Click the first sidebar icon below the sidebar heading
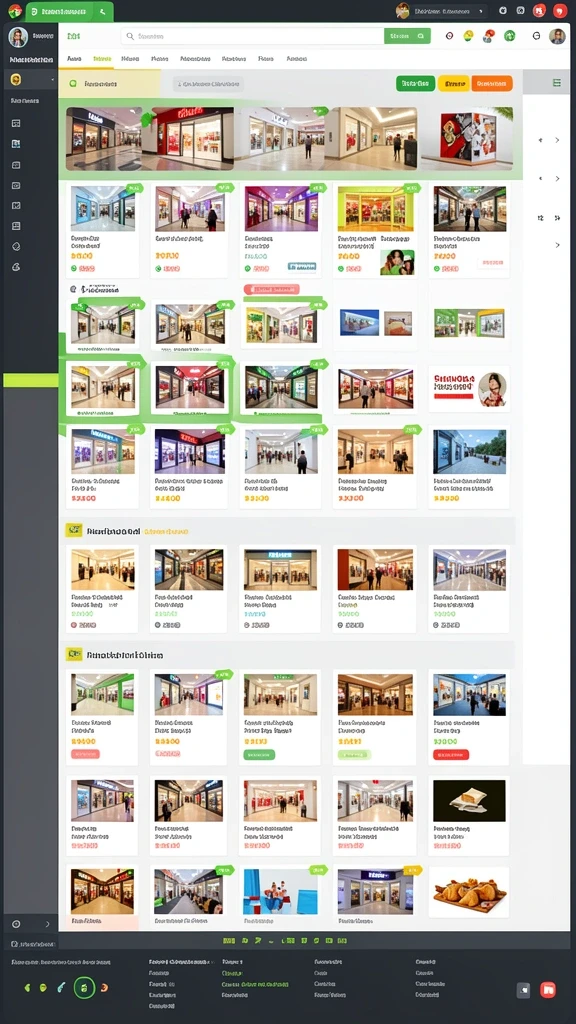This screenshot has width=576, height=1024. click(16, 123)
